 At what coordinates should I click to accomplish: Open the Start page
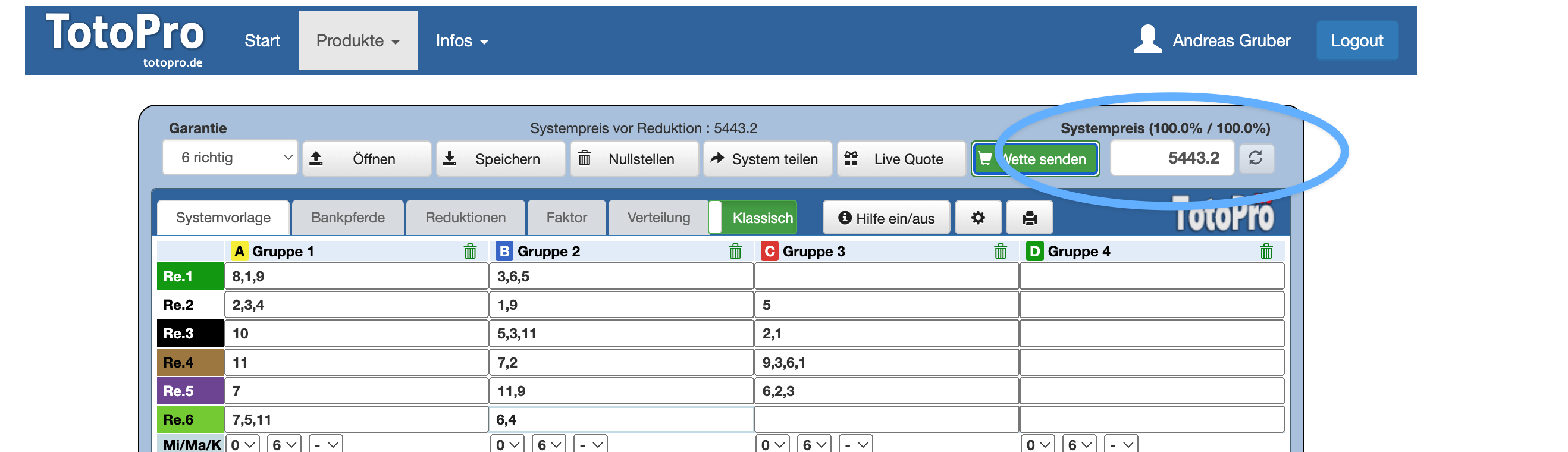(262, 41)
